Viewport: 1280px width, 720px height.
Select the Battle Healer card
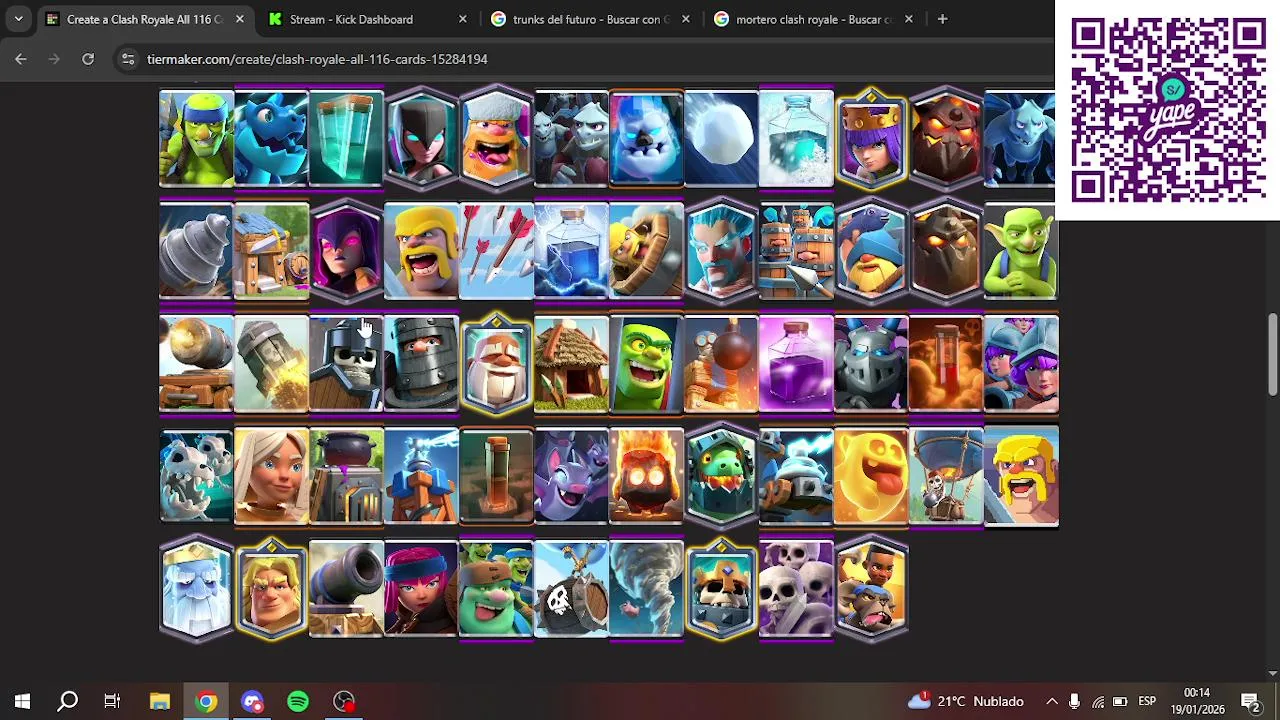(x=271, y=477)
